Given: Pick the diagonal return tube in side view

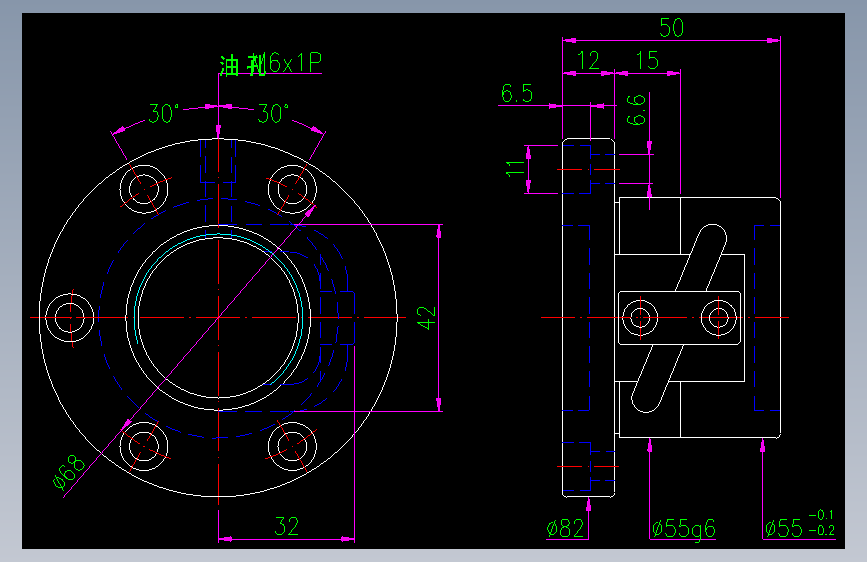Looking at the screenshot, I should click(679, 318).
